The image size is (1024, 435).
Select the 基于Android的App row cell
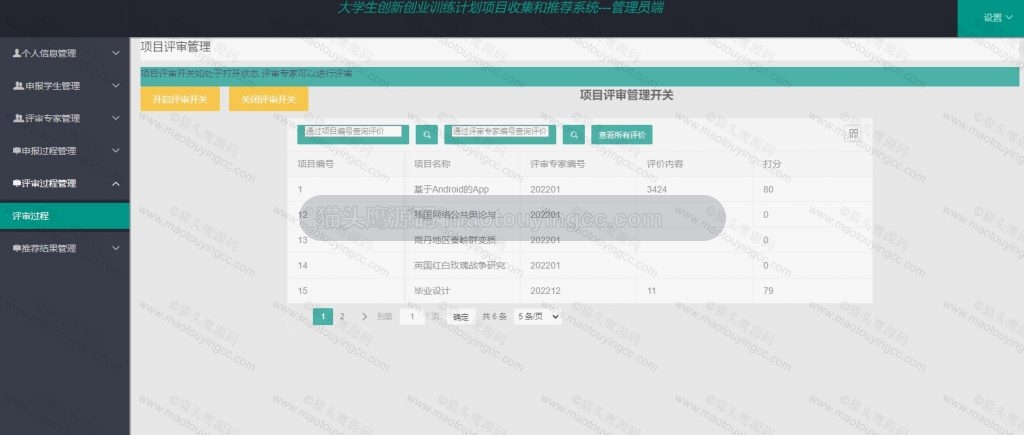point(462,189)
